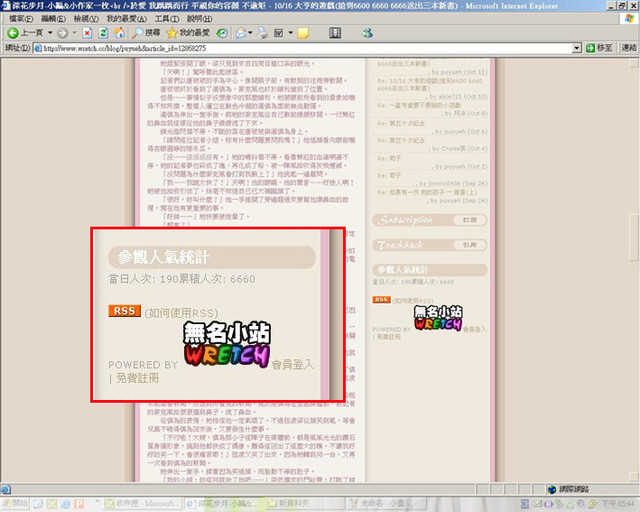Open the 開始 Start button

15,503
